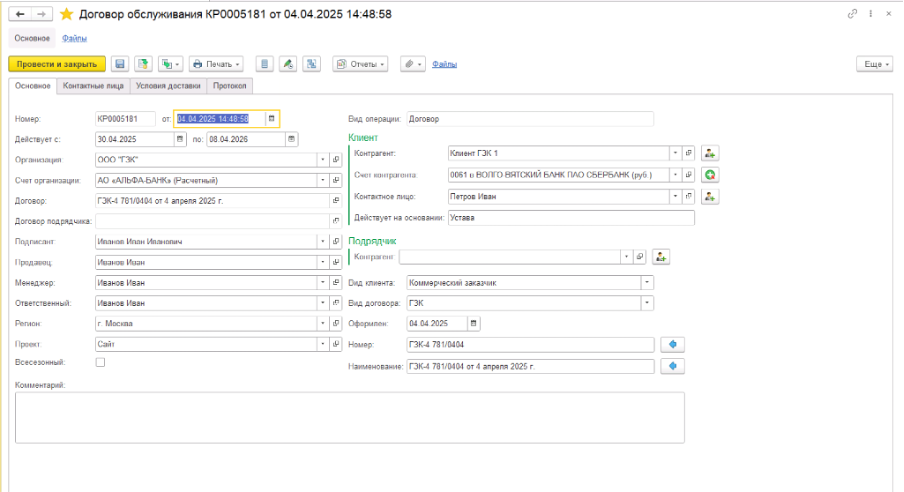904x492 pixels.
Task: Open calendar for Оформлен date
Action: point(473,324)
